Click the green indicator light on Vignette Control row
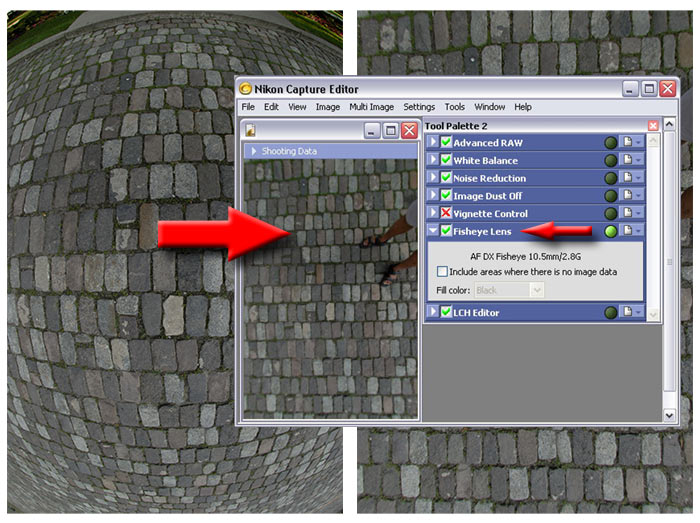 (610, 214)
